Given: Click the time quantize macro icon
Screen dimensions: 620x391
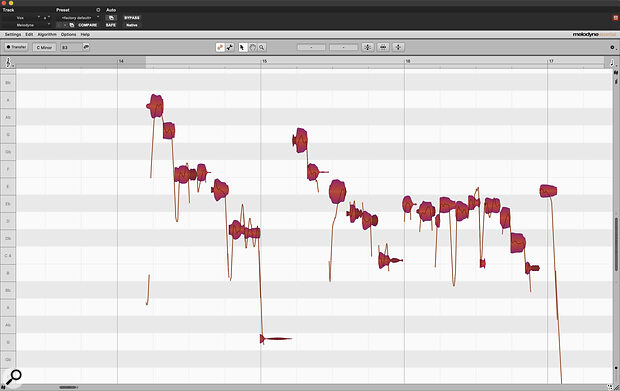Looking at the screenshot, I should pos(383,47).
